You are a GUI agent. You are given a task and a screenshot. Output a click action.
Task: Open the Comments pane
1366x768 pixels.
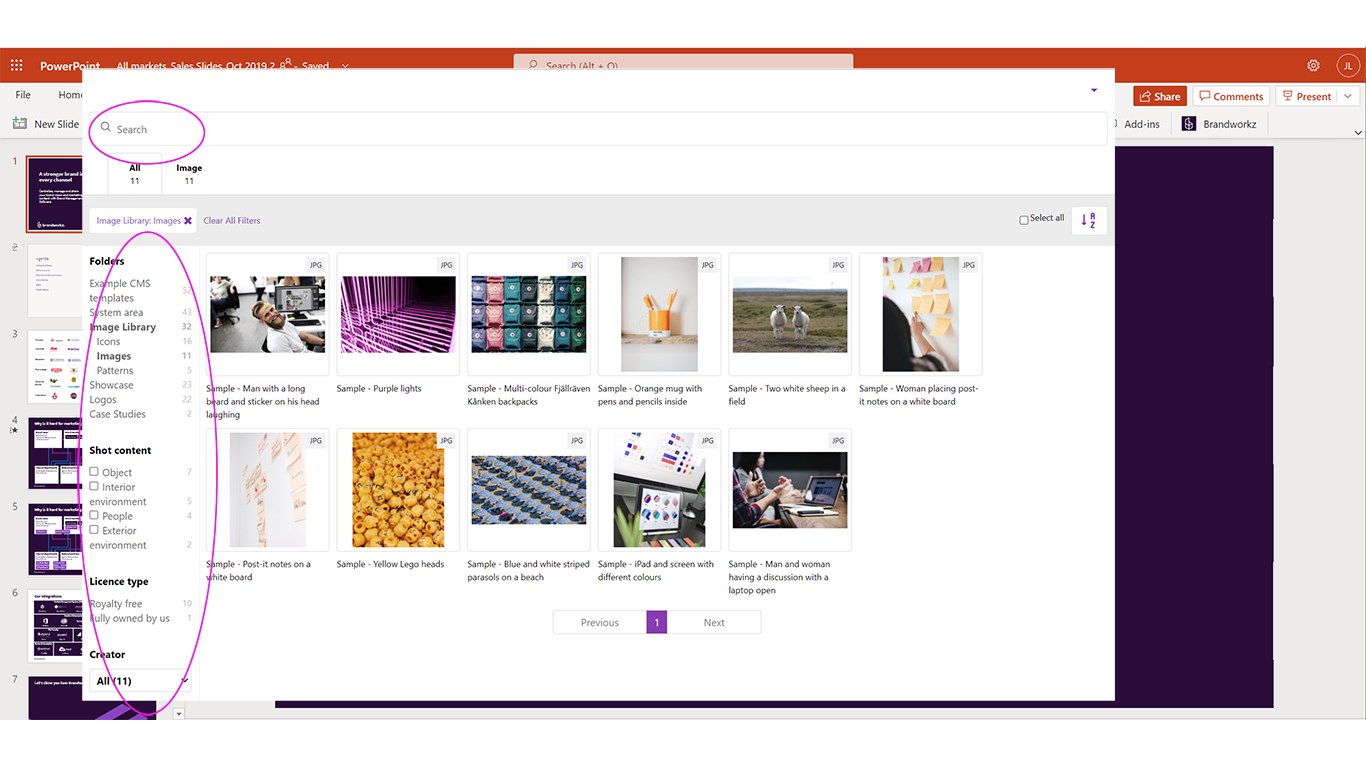pos(1231,97)
